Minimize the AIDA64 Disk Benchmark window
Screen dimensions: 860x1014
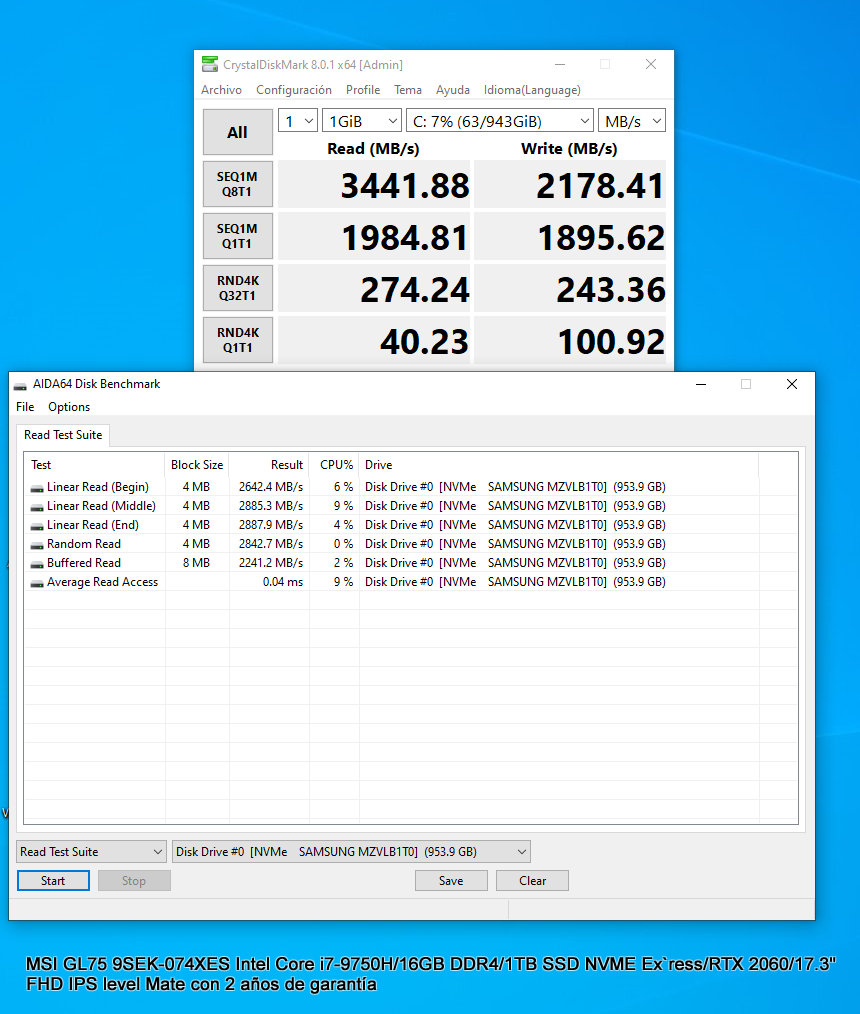tap(701, 384)
